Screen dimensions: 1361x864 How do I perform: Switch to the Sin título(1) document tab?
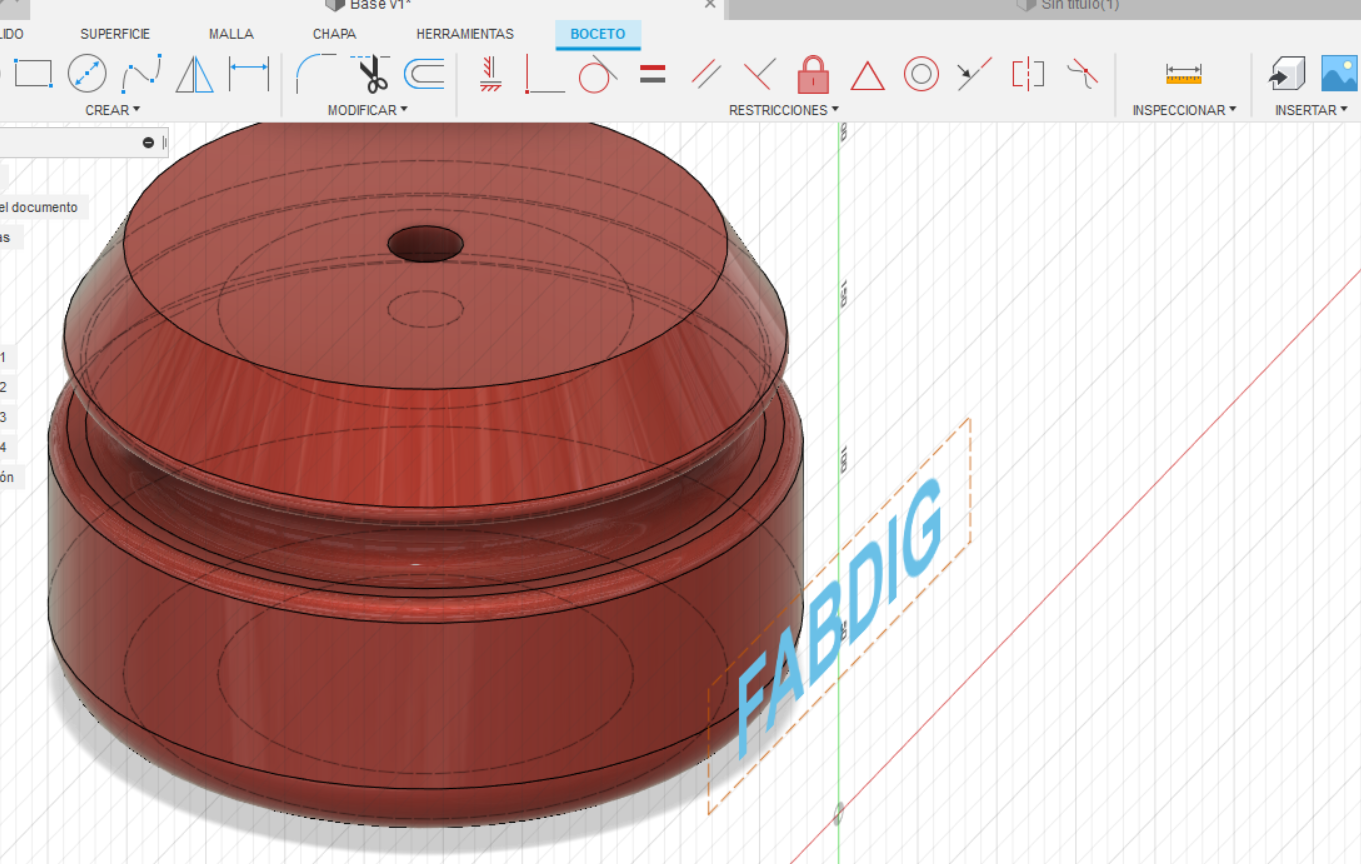(x=1066, y=5)
